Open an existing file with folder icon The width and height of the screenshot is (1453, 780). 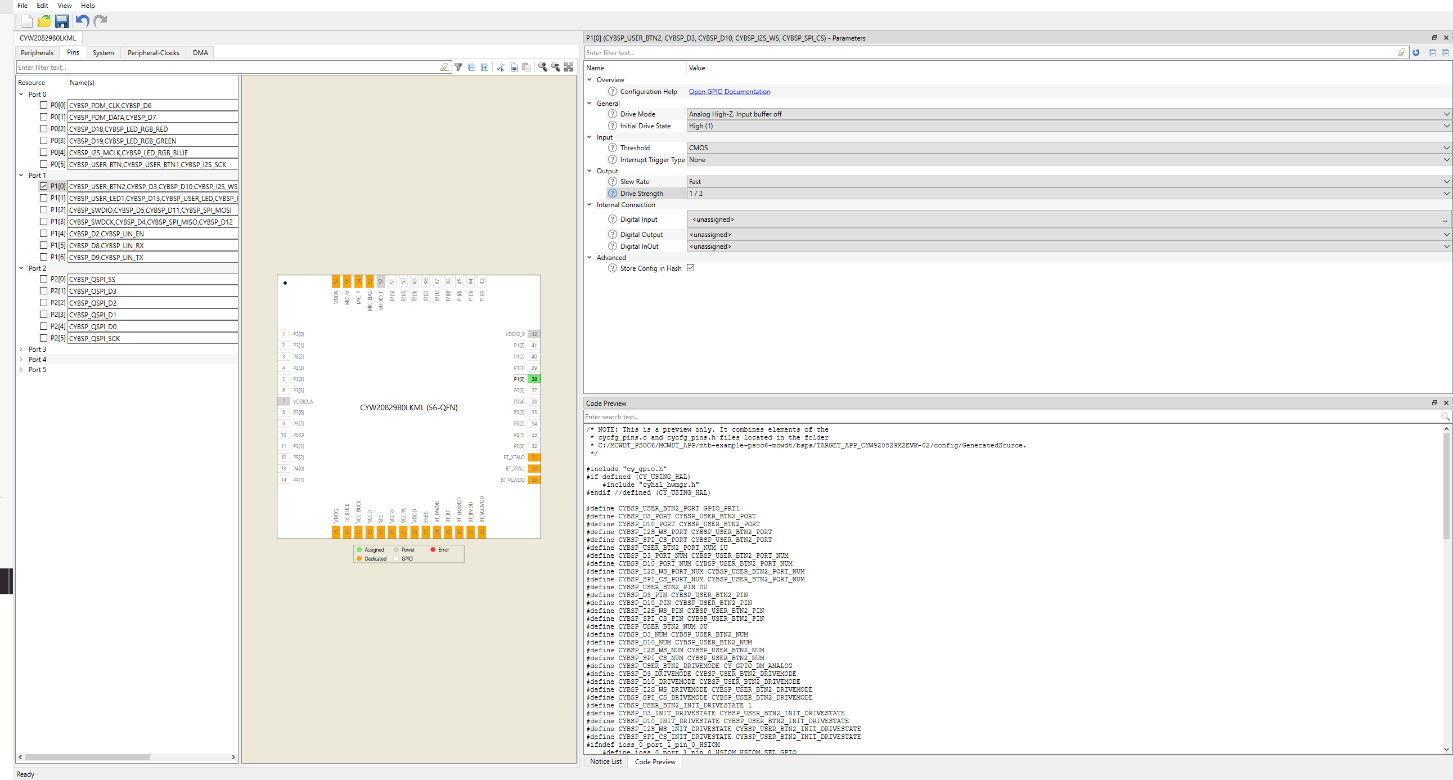[44, 20]
